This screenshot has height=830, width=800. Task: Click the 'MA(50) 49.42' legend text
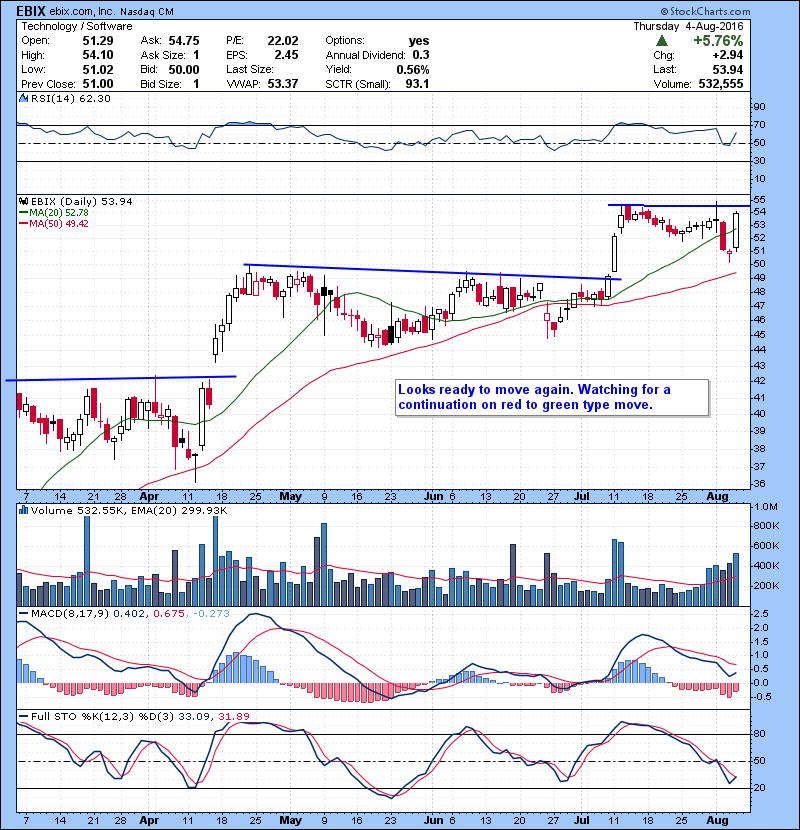click(x=59, y=224)
